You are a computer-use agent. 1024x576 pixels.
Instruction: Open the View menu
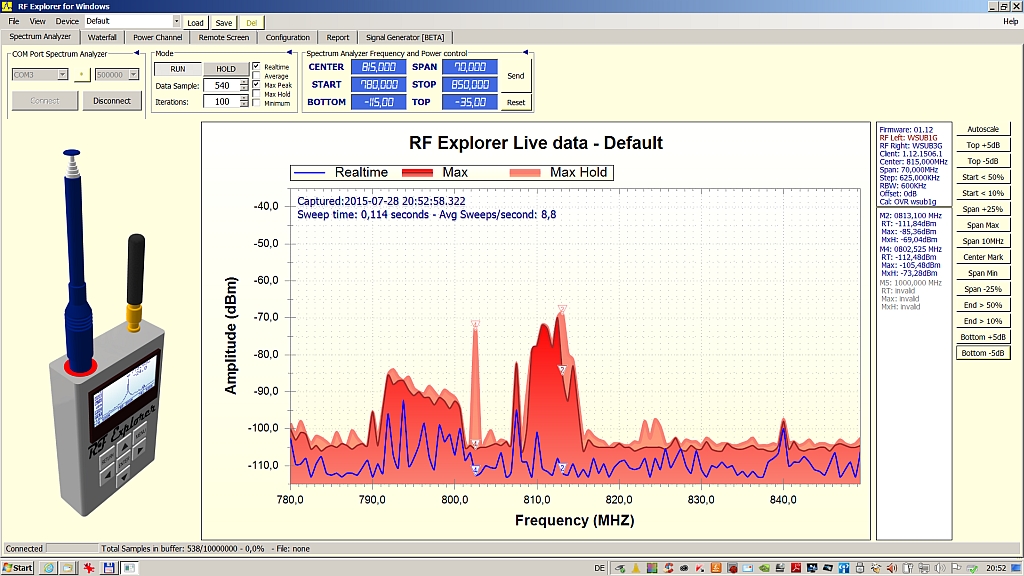(38, 22)
